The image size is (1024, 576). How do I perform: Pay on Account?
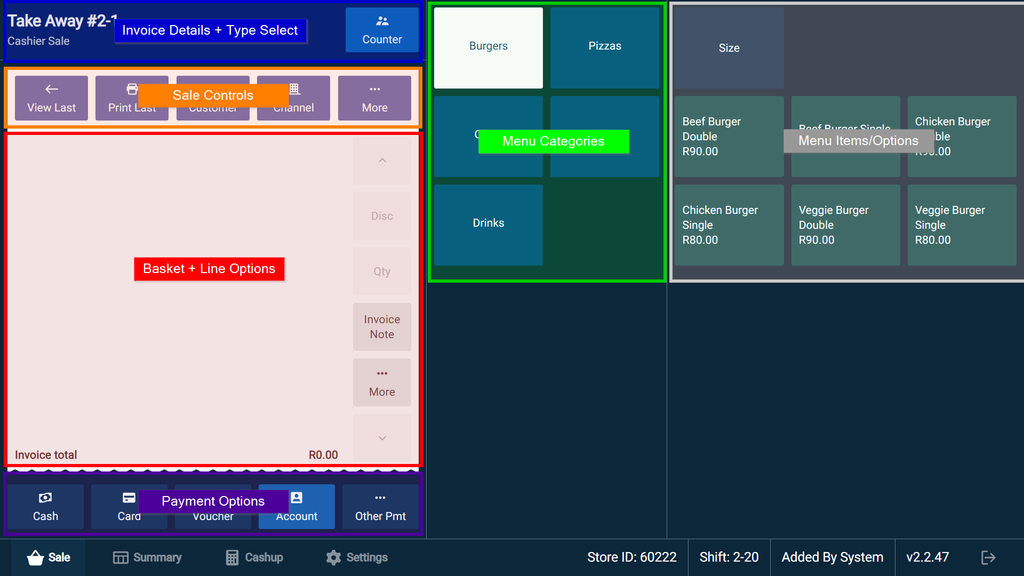coord(296,506)
